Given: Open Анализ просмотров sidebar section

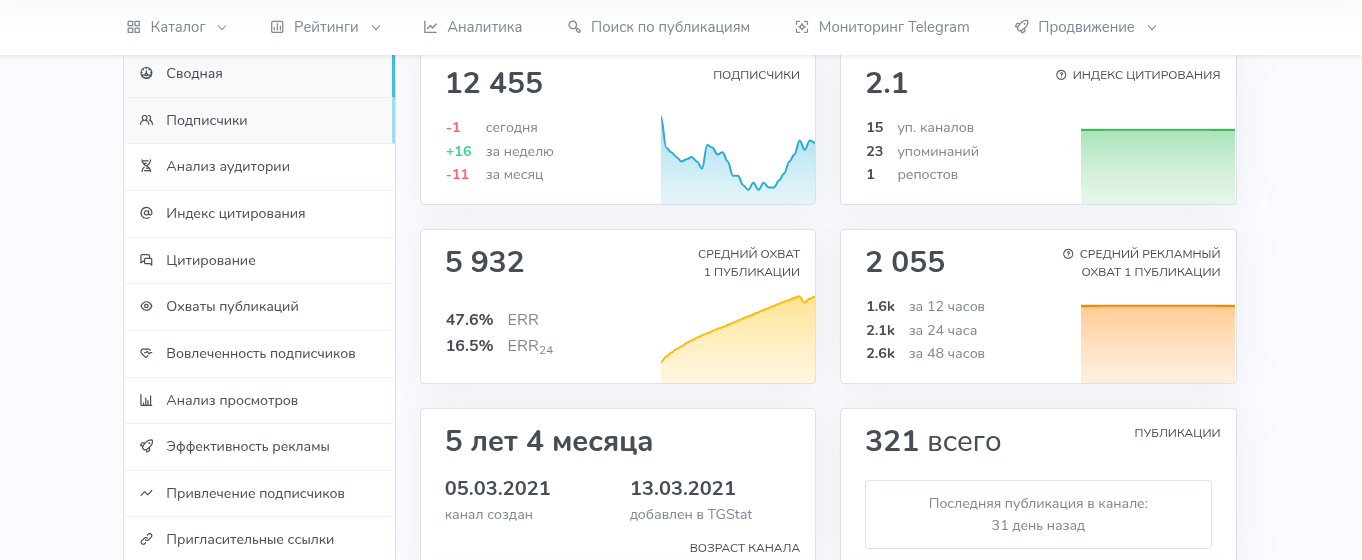Looking at the screenshot, I should [x=259, y=400].
